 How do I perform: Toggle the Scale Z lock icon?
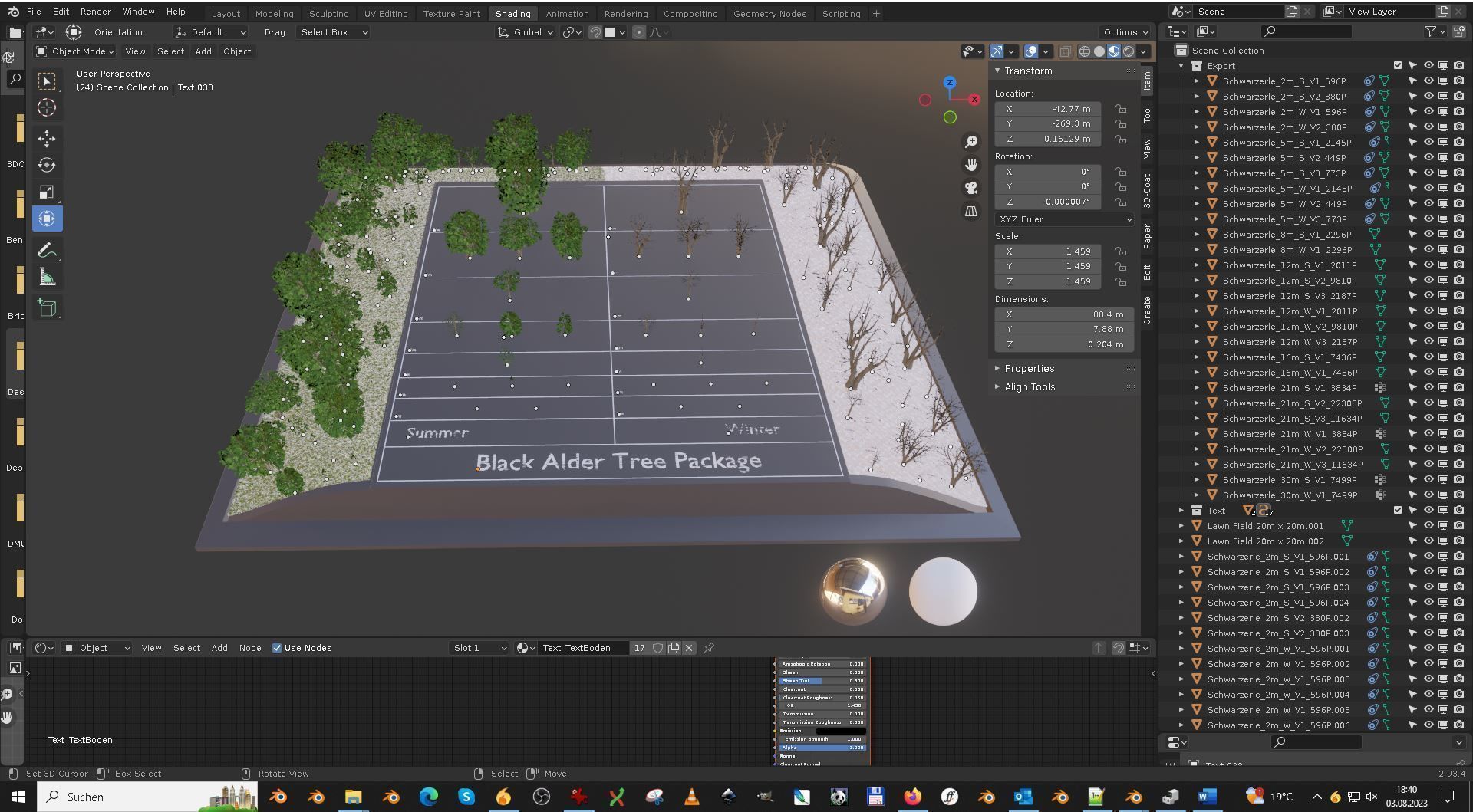click(x=1121, y=281)
